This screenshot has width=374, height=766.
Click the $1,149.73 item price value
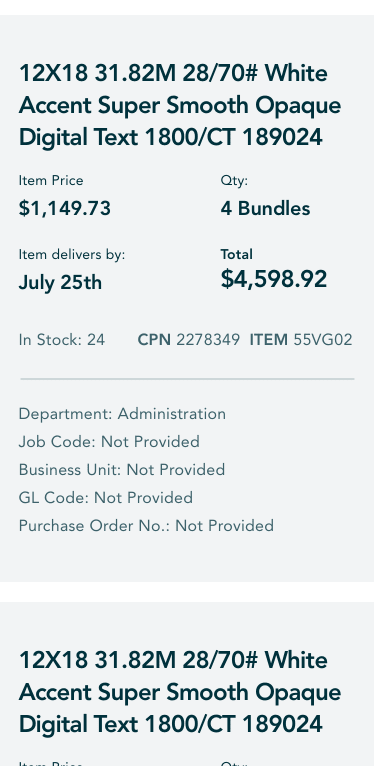click(x=65, y=209)
